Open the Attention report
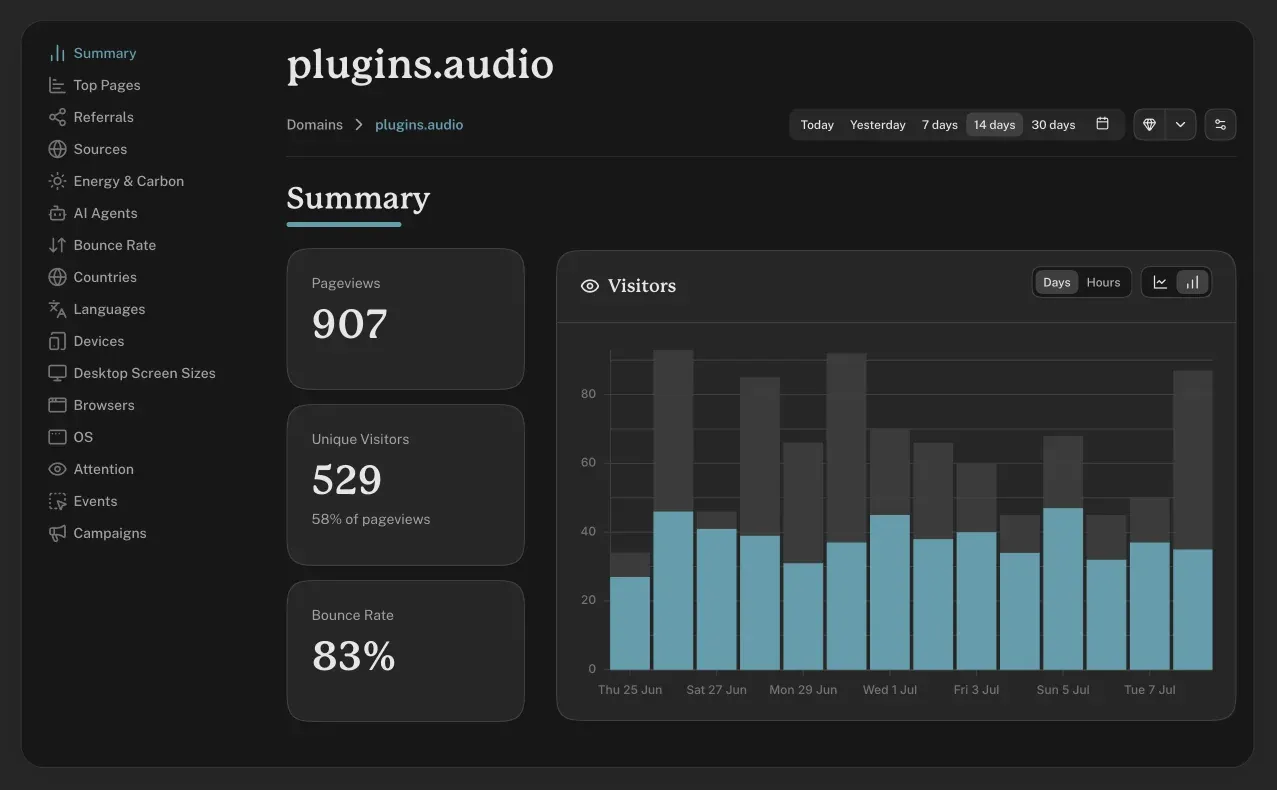 click(x=103, y=469)
